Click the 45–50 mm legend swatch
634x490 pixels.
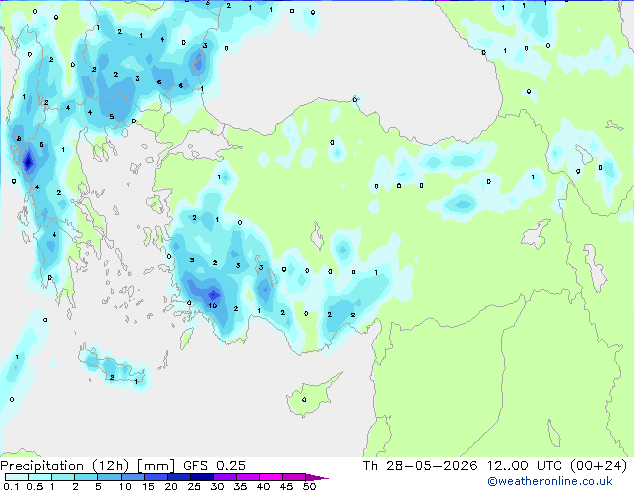(294, 477)
